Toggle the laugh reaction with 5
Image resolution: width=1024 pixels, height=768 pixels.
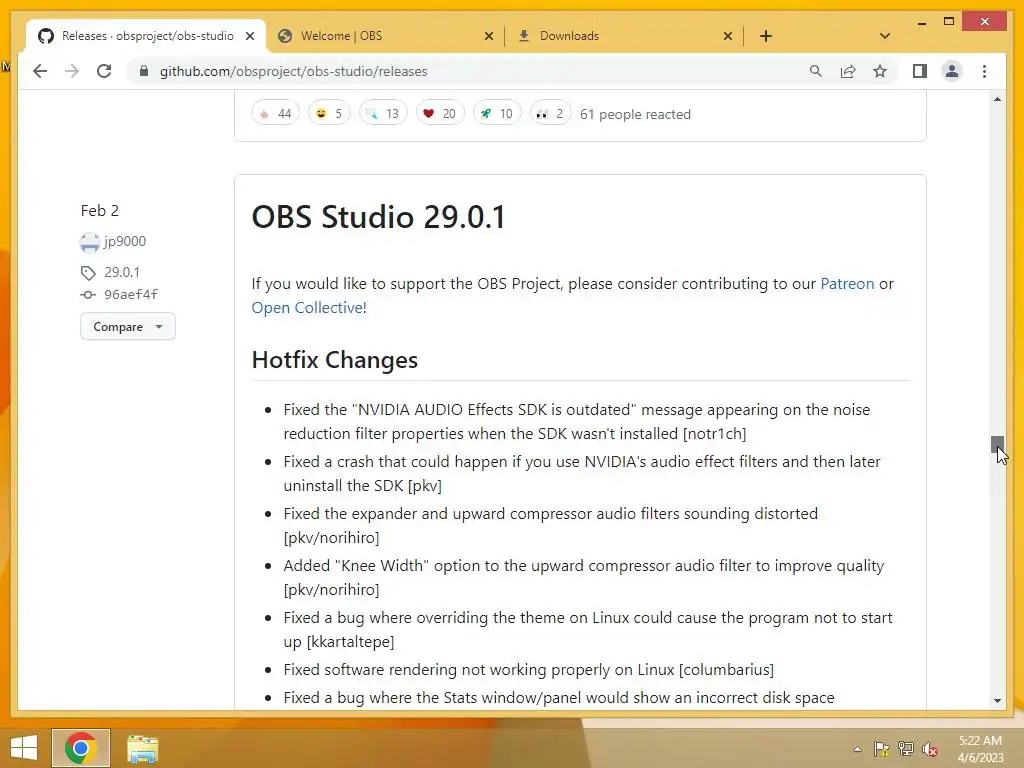pyautogui.click(x=329, y=114)
